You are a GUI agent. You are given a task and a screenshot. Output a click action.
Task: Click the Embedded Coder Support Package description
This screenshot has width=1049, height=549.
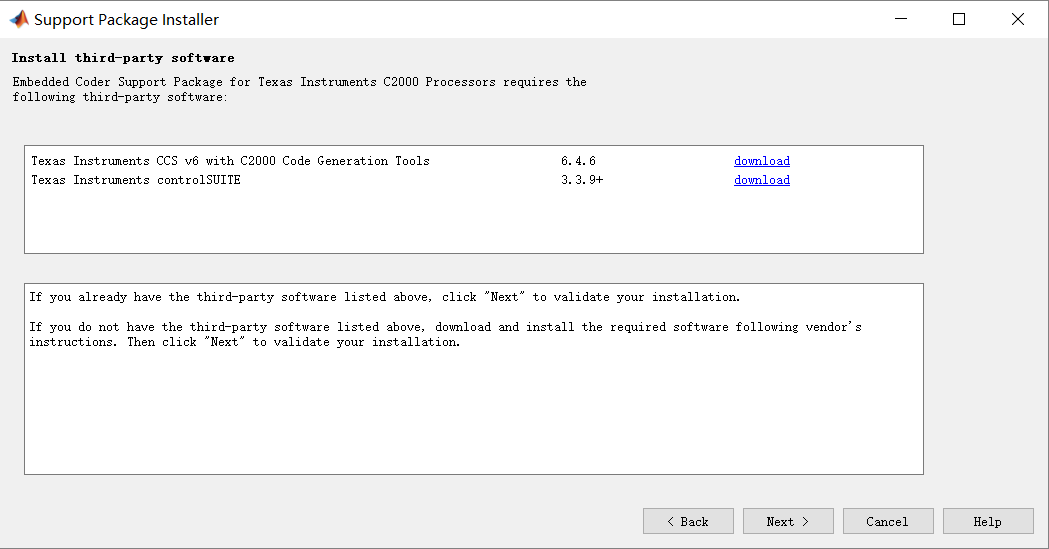point(299,89)
